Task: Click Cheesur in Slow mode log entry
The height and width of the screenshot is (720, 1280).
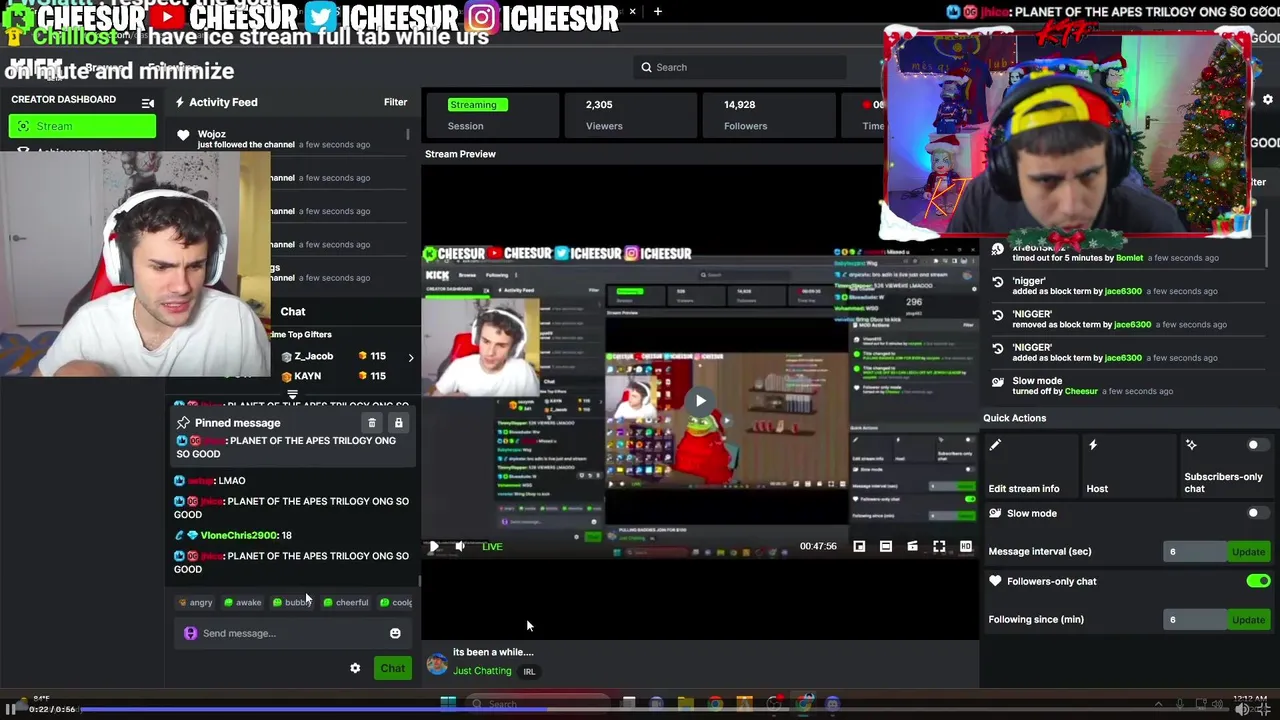Action: (1081, 391)
